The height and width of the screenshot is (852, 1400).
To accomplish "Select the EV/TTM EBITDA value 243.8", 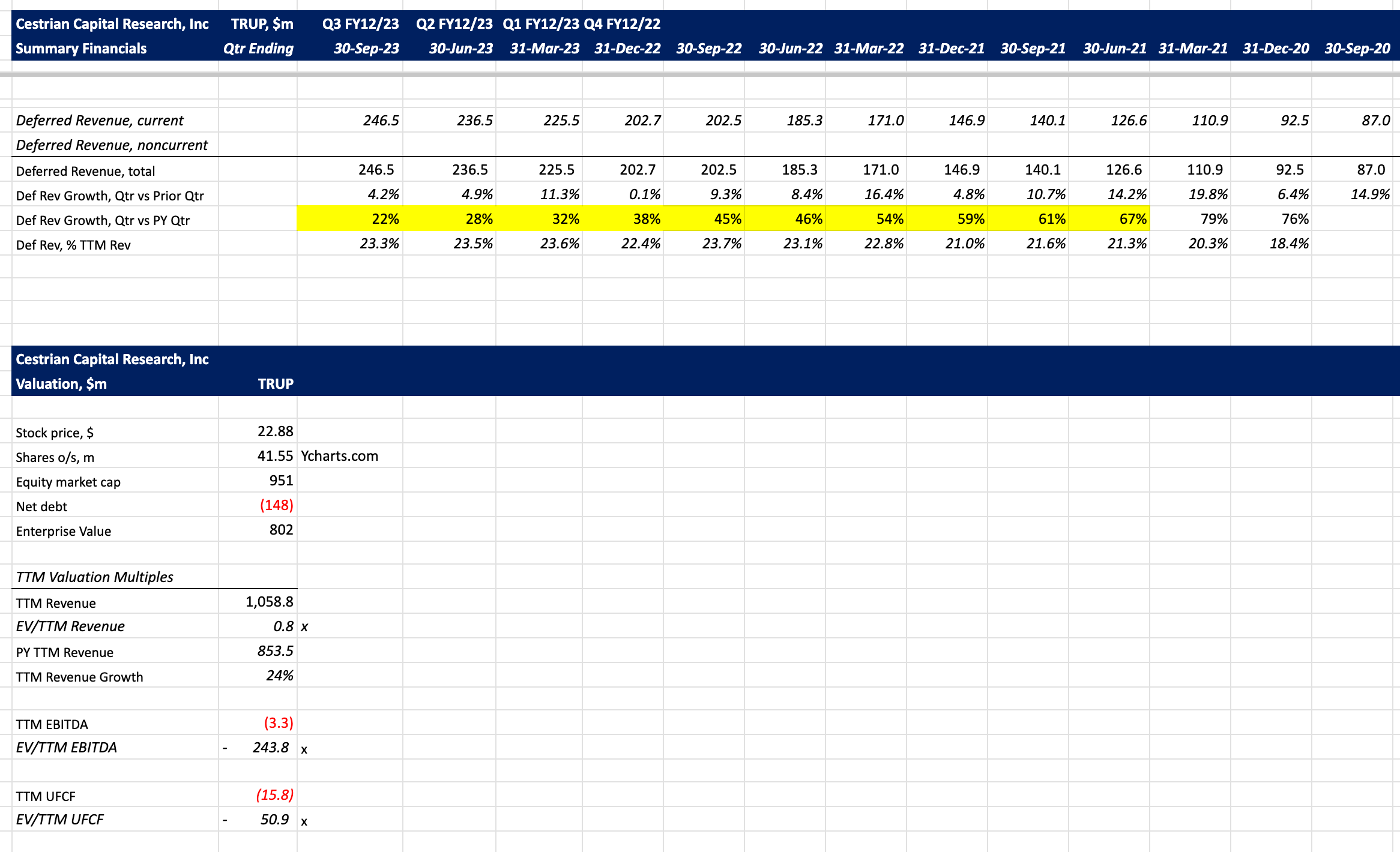I will [x=270, y=748].
